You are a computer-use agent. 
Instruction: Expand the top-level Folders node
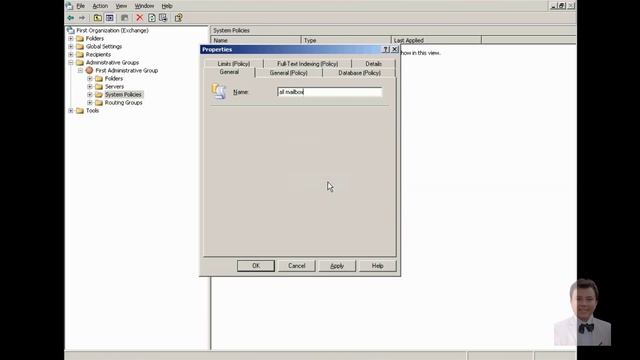[x=71, y=38]
